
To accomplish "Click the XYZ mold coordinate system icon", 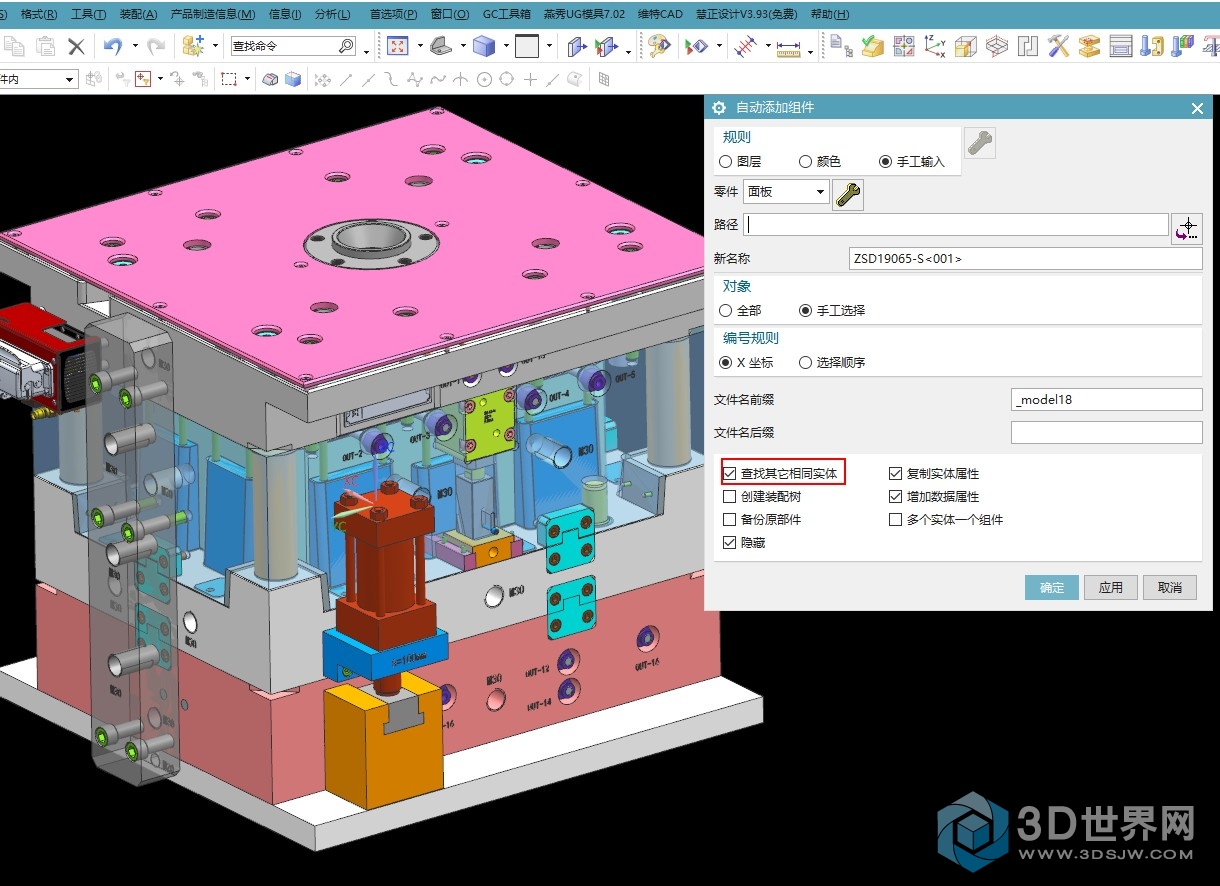I will pyautogui.click(x=935, y=46).
